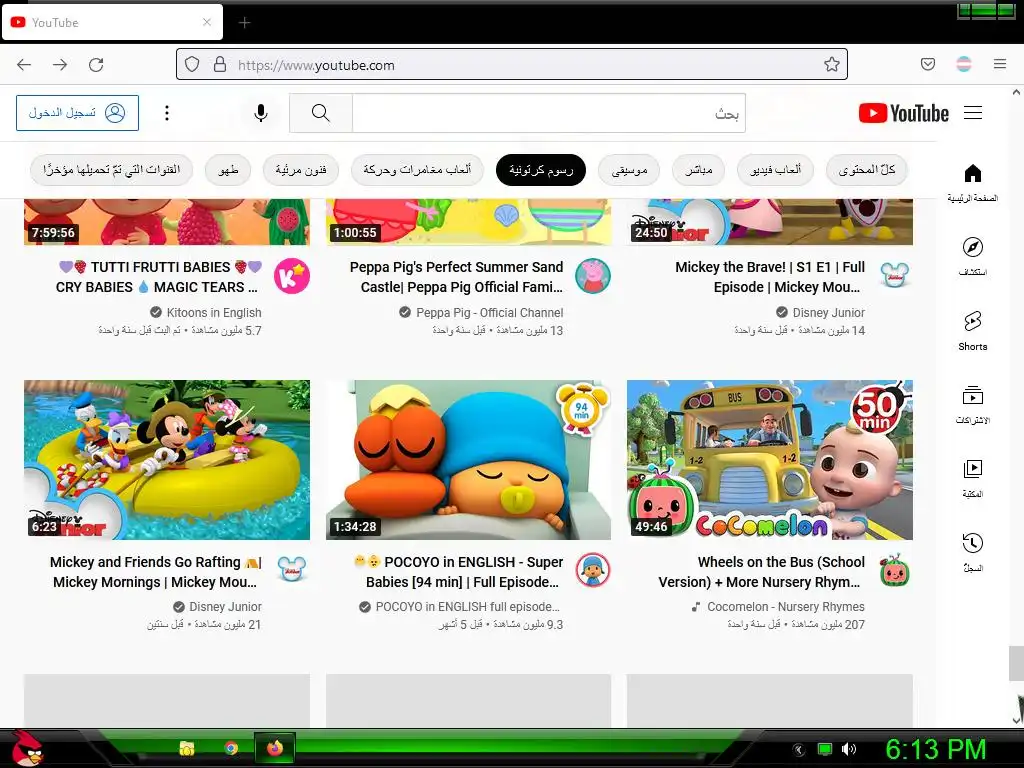Viewport: 1024px width, 768px height.
Task: Click the page vertical scrollbar thumb
Action: pyautogui.click(x=1016, y=664)
